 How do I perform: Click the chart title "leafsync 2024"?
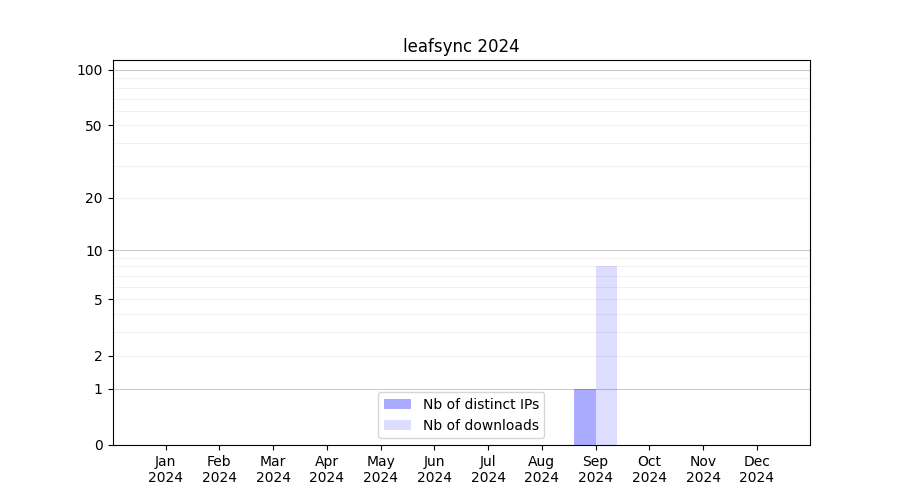pos(461,46)
